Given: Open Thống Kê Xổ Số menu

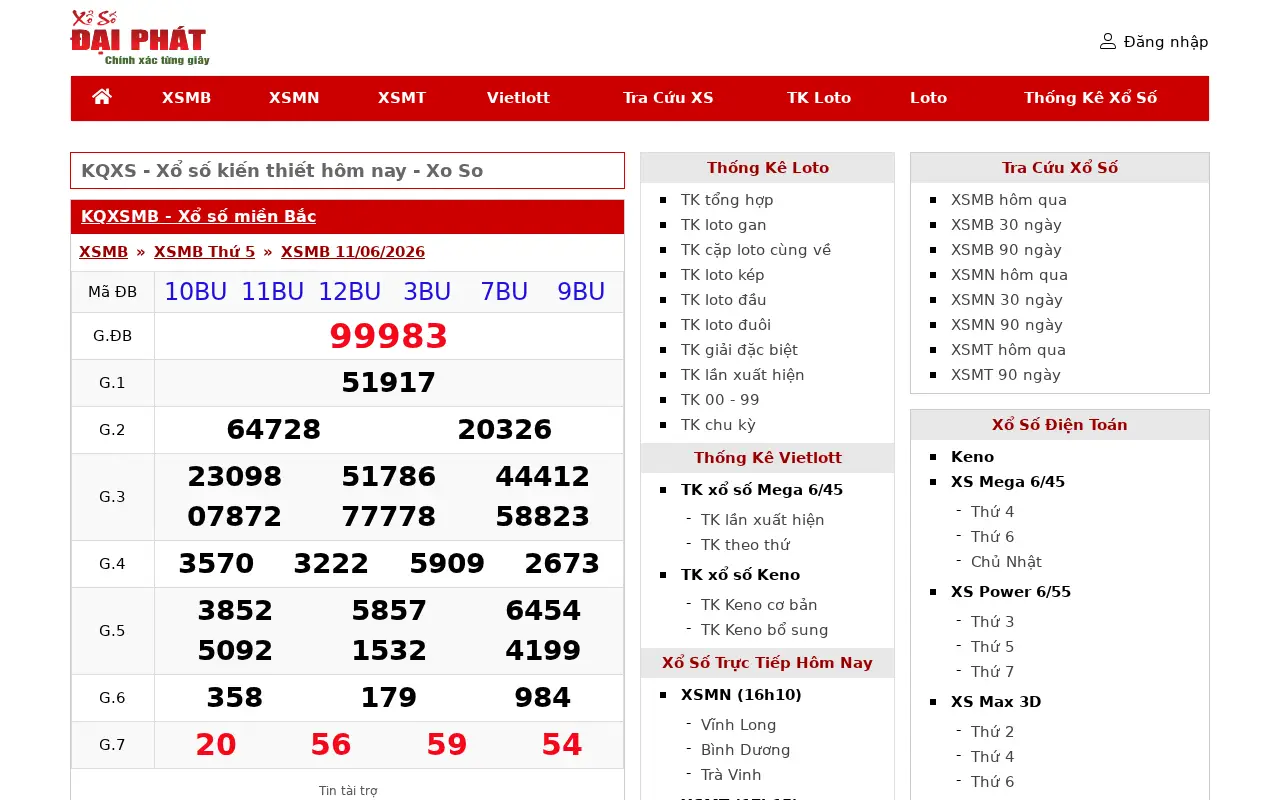Looking at the screenshot, I should (1090, 98).
